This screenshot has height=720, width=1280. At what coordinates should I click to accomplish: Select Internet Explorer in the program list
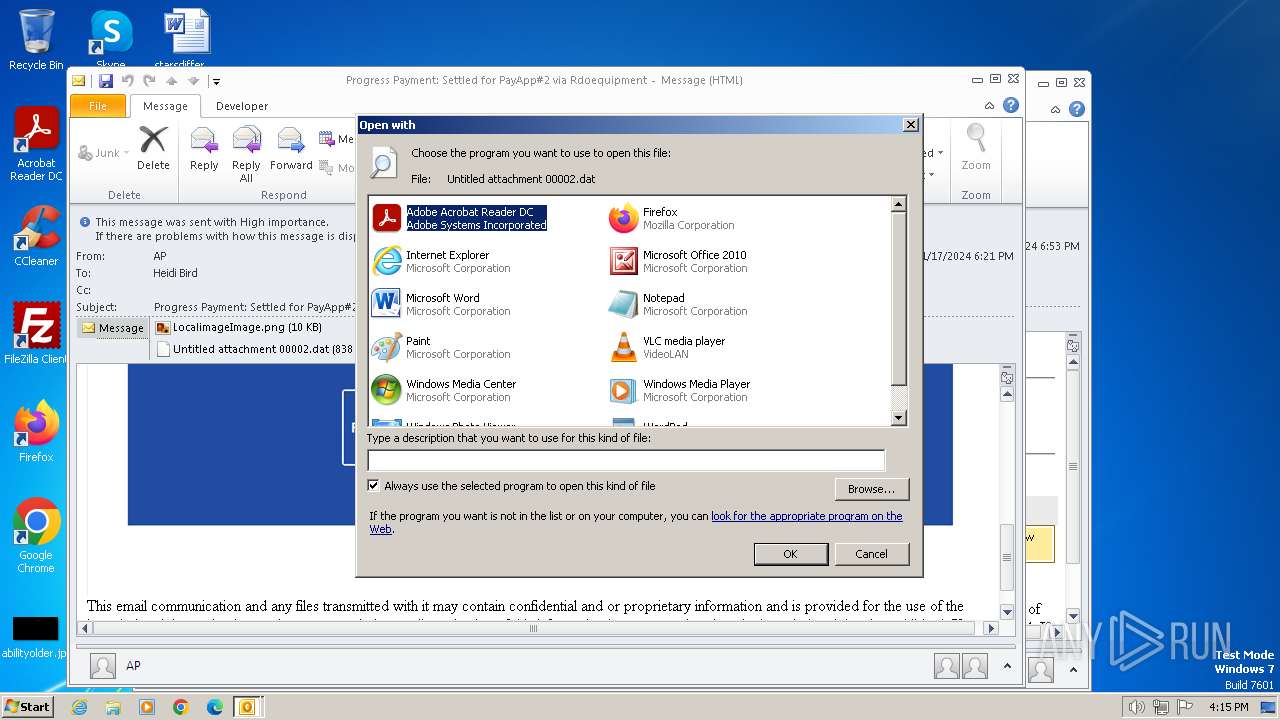click(x=441, y=261)
